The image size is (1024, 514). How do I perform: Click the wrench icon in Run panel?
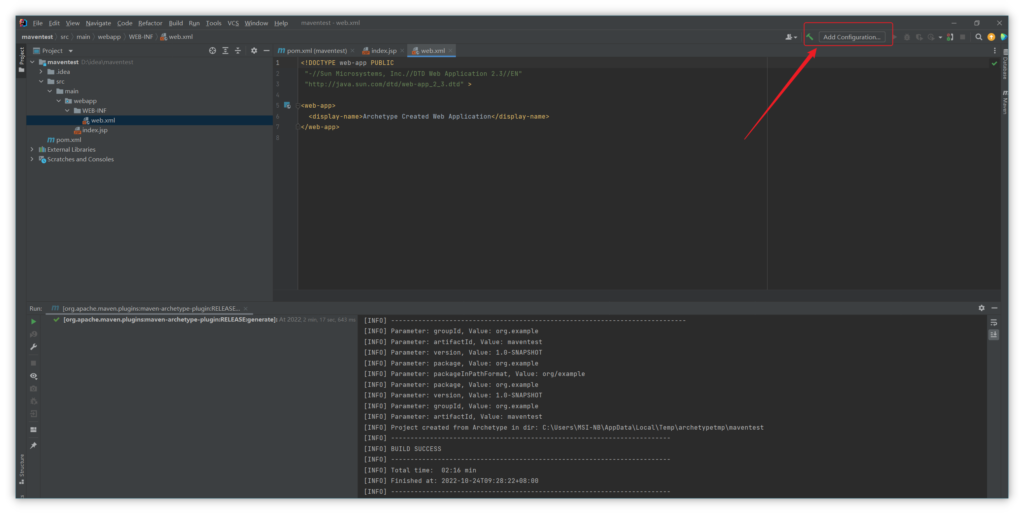click(x=33, y=347)
